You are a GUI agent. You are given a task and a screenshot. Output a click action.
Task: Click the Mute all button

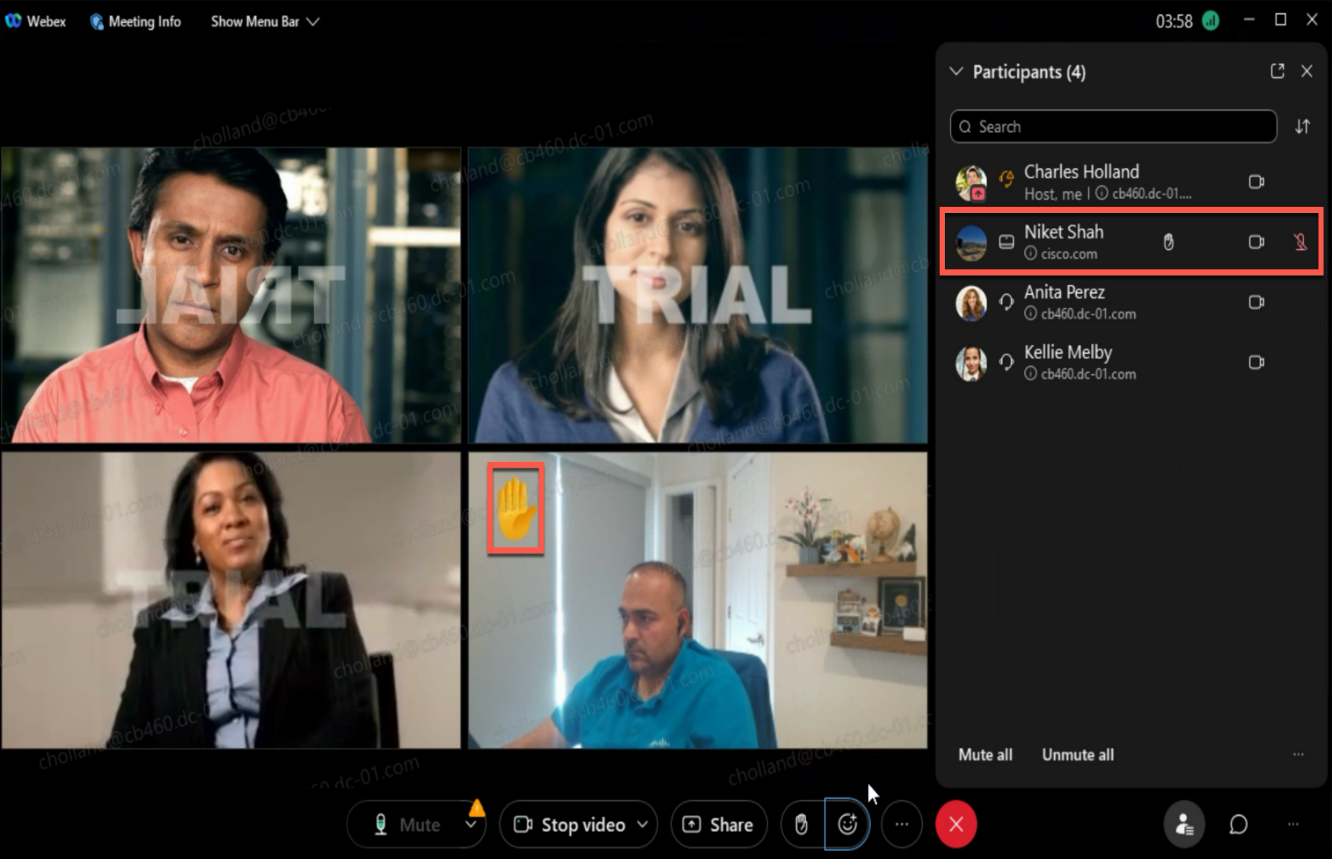coord(985,755)
